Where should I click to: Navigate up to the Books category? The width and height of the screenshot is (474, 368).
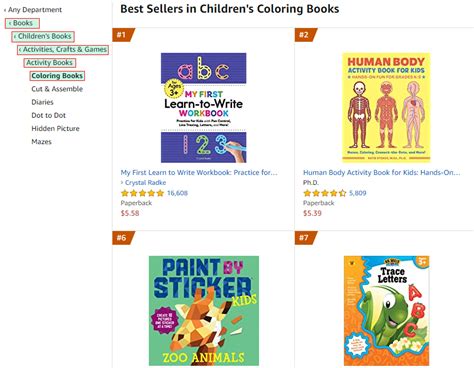coord(22,23)
